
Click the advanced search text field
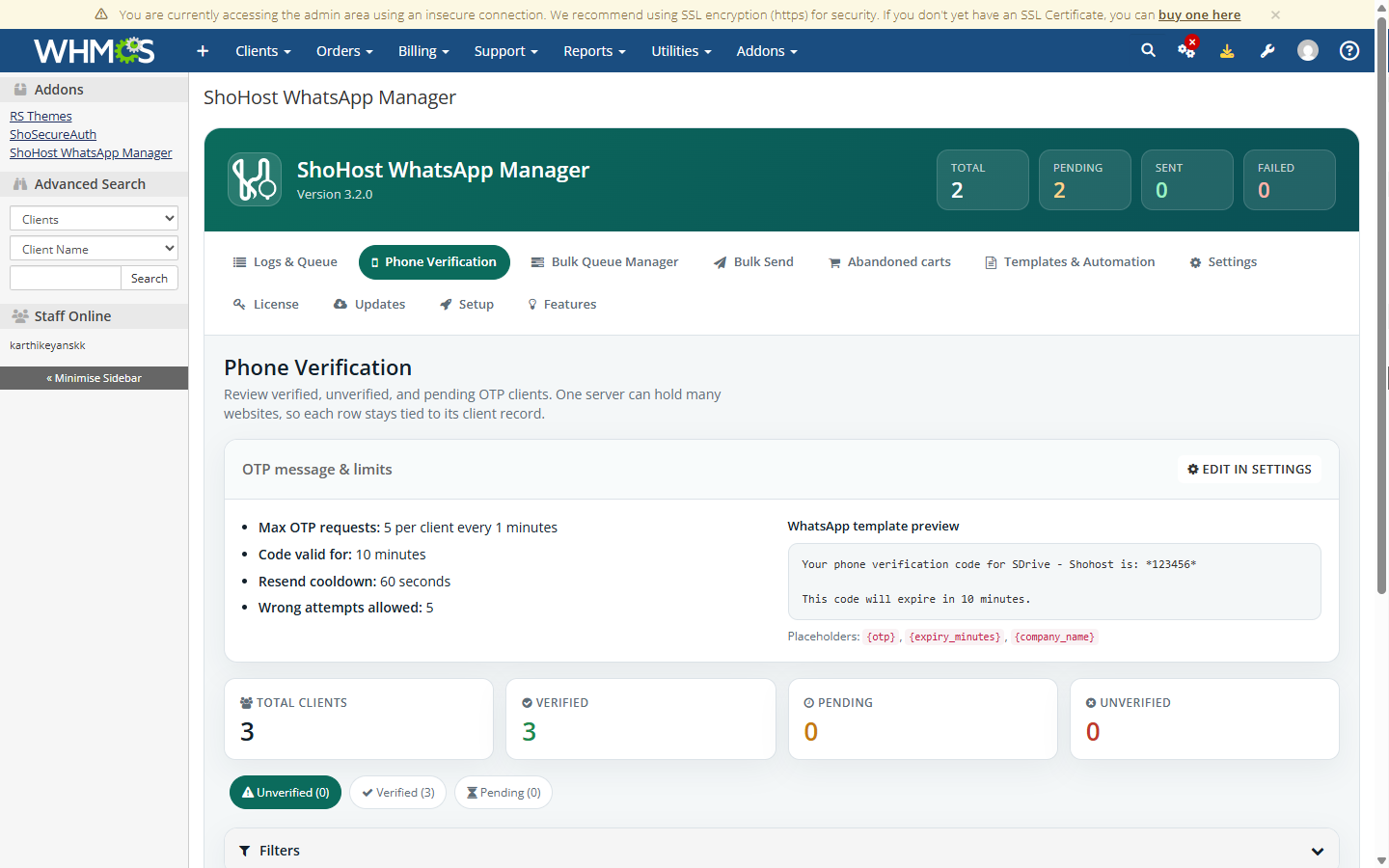pyautogui.click(x=66, y=278)
